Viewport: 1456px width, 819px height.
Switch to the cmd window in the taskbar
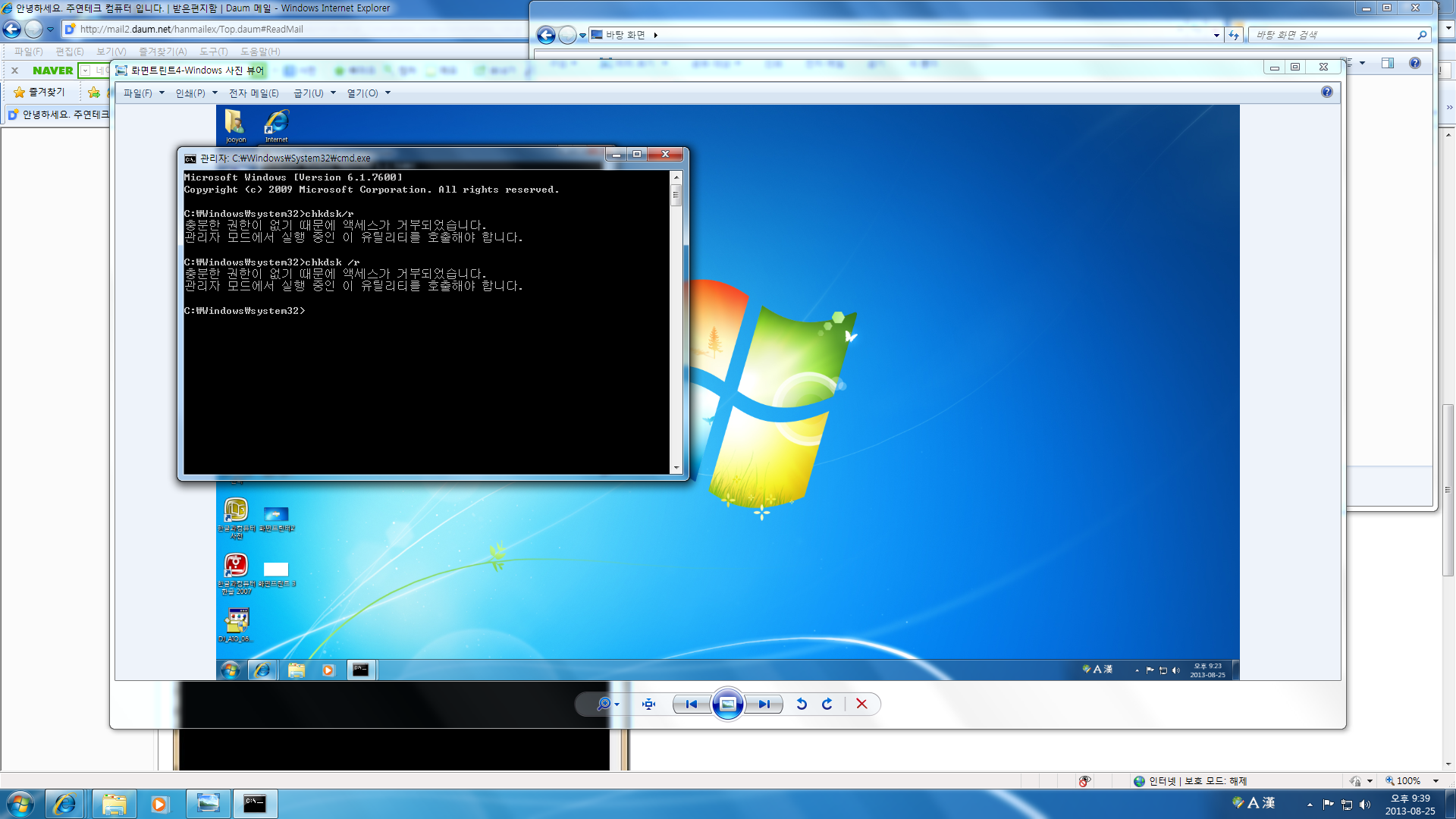click(x=255, y=804)
